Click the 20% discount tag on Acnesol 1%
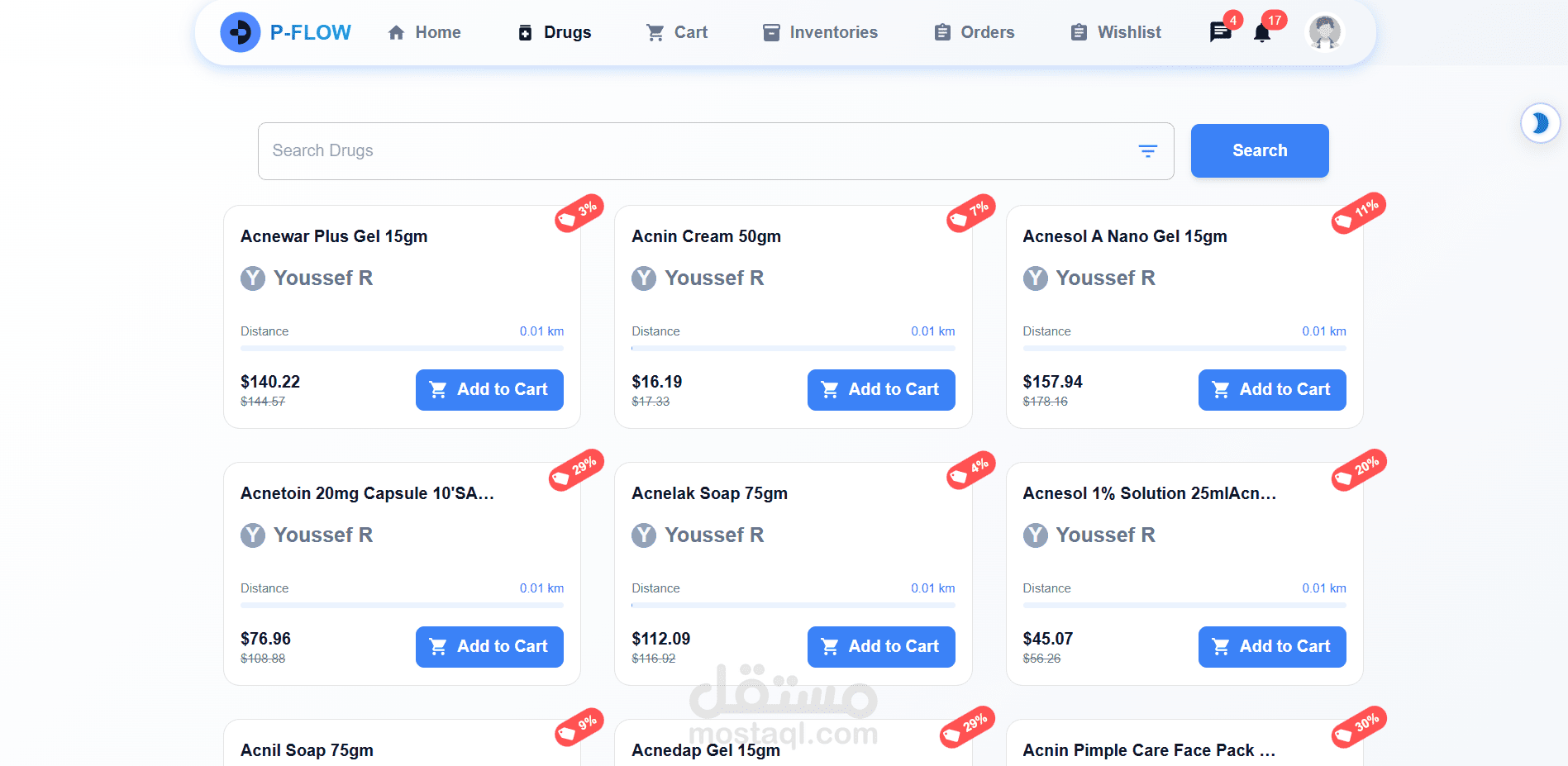1568x766 pixels. pos(1359,470)
